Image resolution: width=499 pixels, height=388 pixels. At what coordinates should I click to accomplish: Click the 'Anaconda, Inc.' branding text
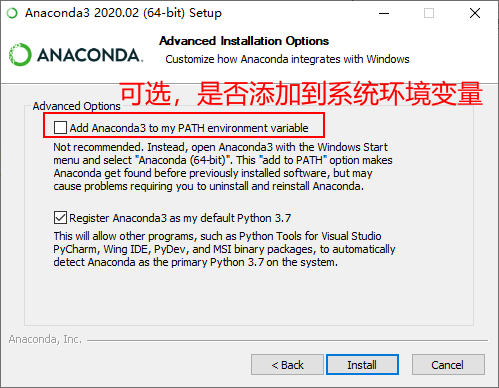(x=45, y=339)
